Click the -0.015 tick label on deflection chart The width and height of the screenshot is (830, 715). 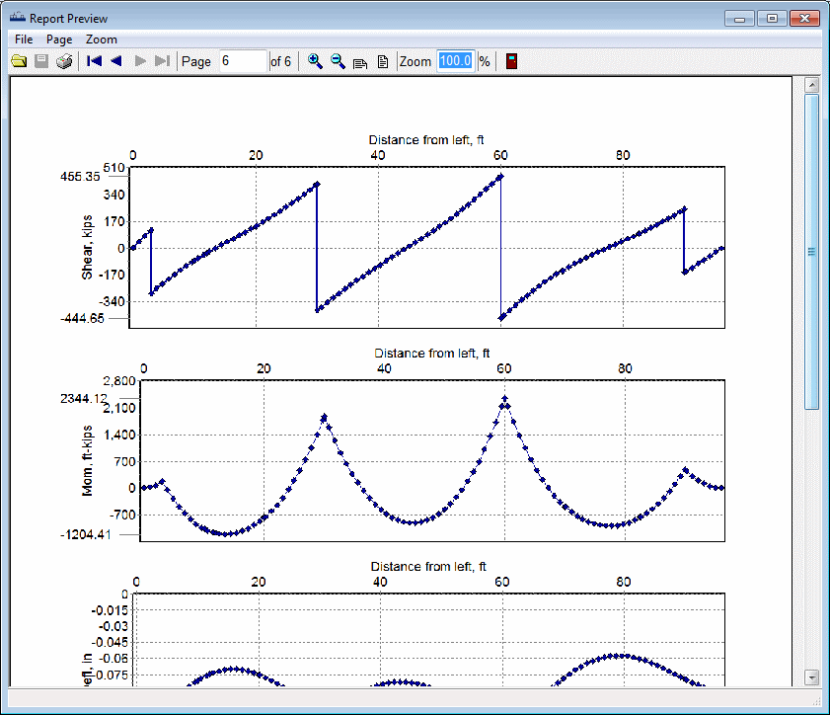tap(110, 610)
